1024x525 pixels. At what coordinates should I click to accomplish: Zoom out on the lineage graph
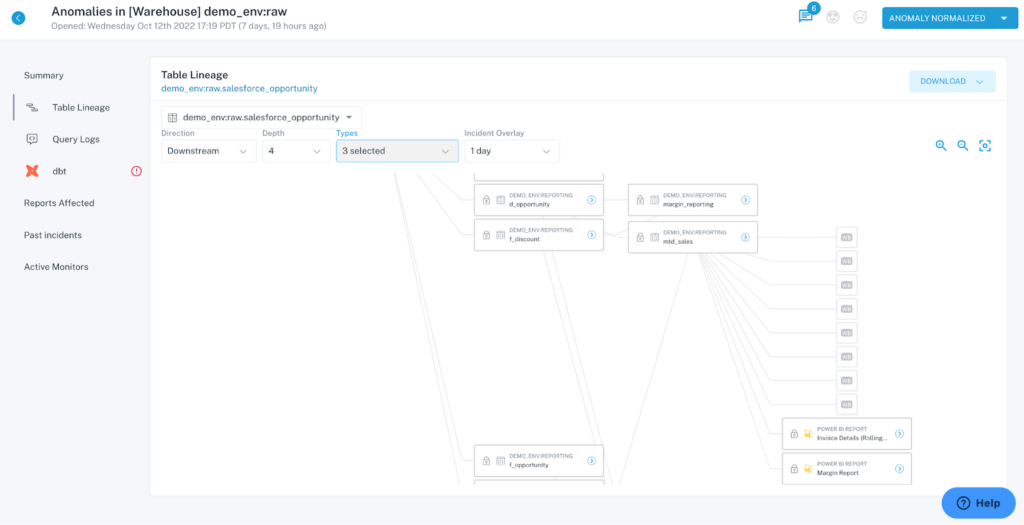(963, 146)
